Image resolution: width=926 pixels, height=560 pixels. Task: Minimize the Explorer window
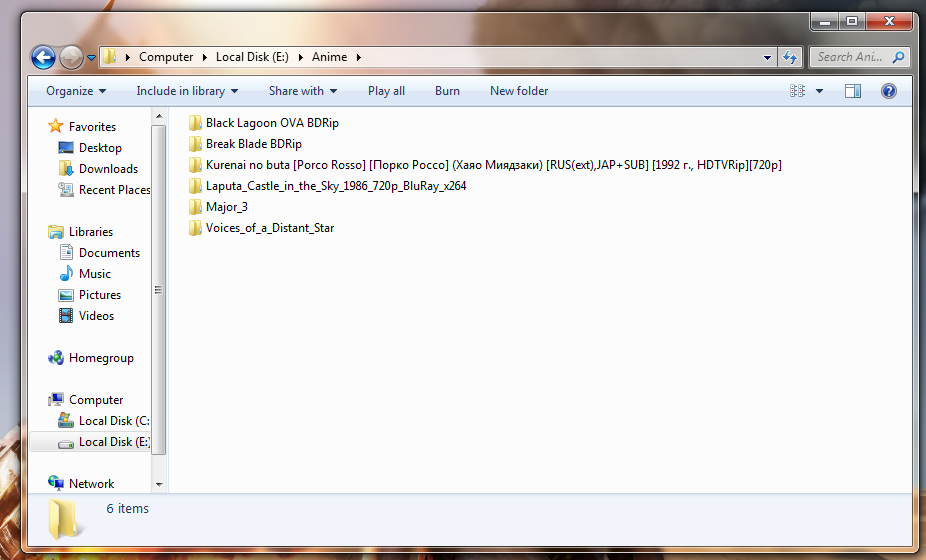tap(825, 22)
